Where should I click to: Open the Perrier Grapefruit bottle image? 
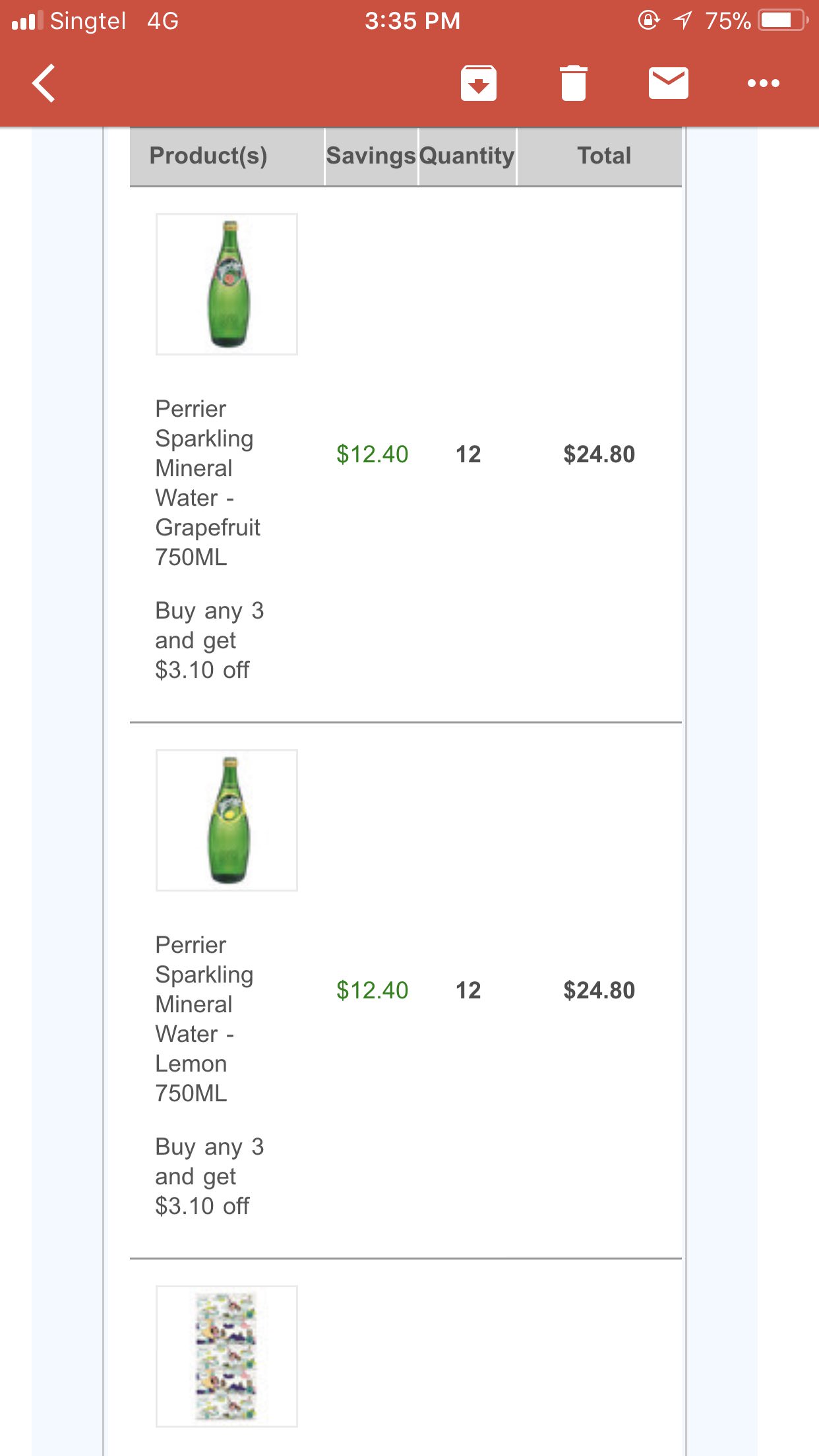pyautogui.click(x=227, y=284)
